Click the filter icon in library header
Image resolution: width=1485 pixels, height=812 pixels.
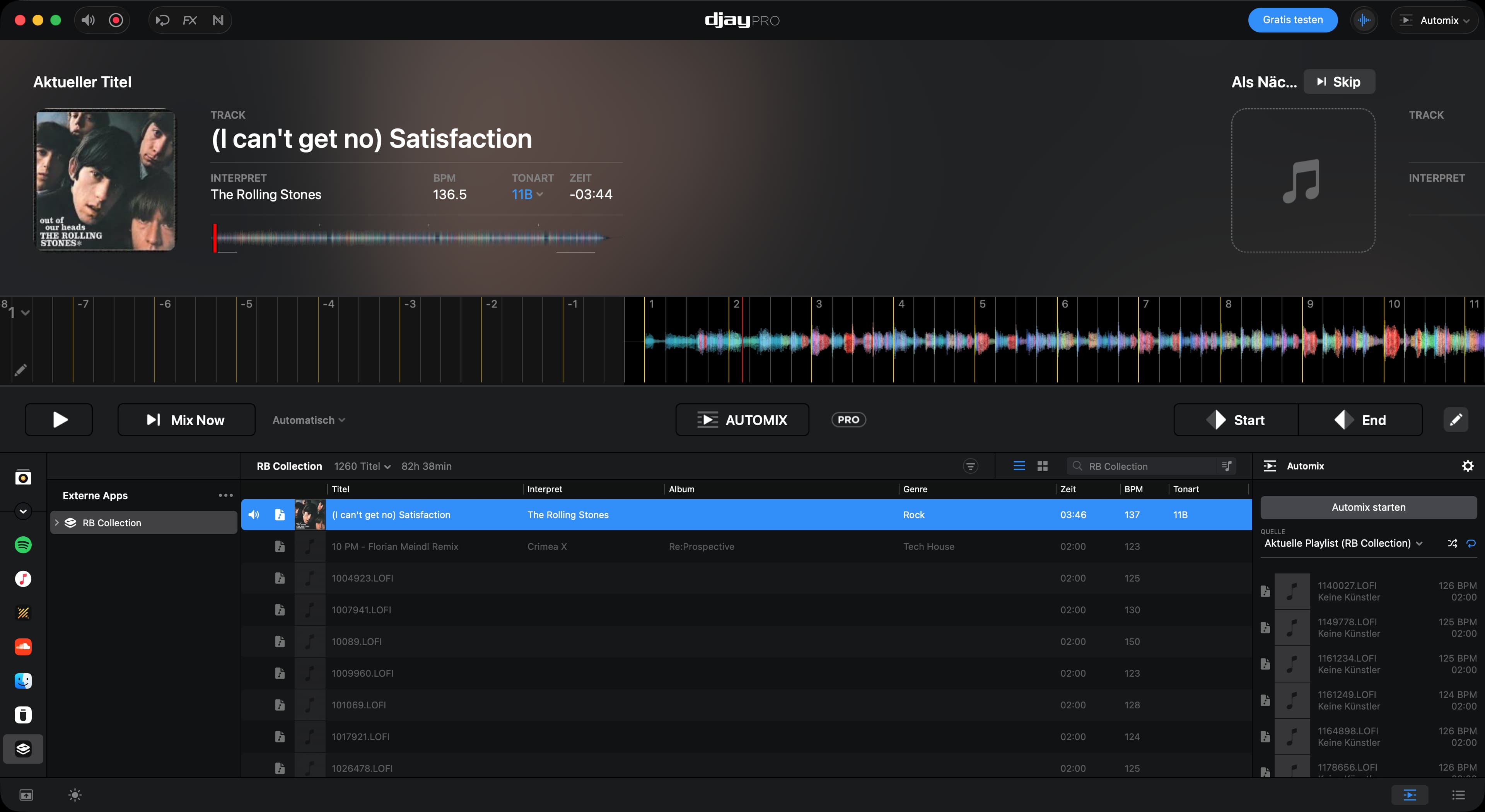pos(971,466)
